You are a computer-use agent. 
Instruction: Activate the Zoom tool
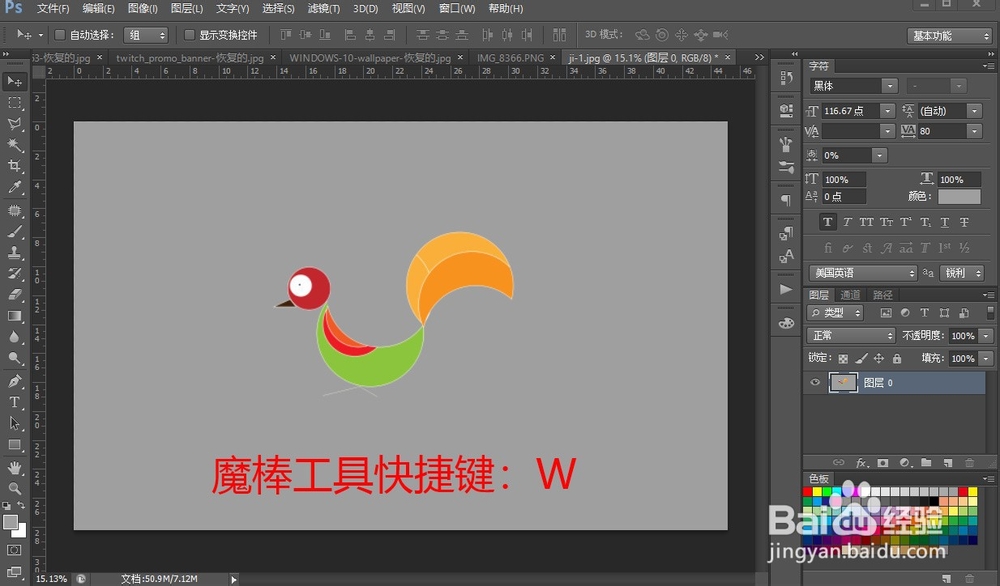(x=14, y=489)
